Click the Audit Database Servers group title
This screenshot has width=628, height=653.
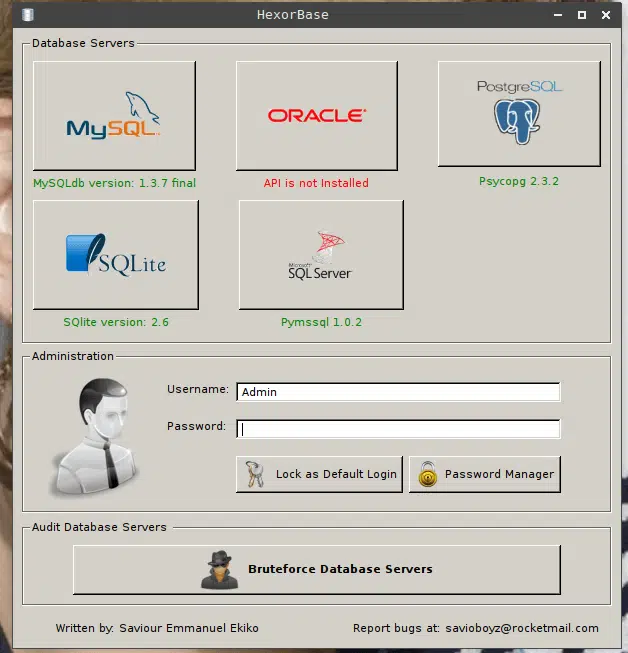[x=99, y=527]
